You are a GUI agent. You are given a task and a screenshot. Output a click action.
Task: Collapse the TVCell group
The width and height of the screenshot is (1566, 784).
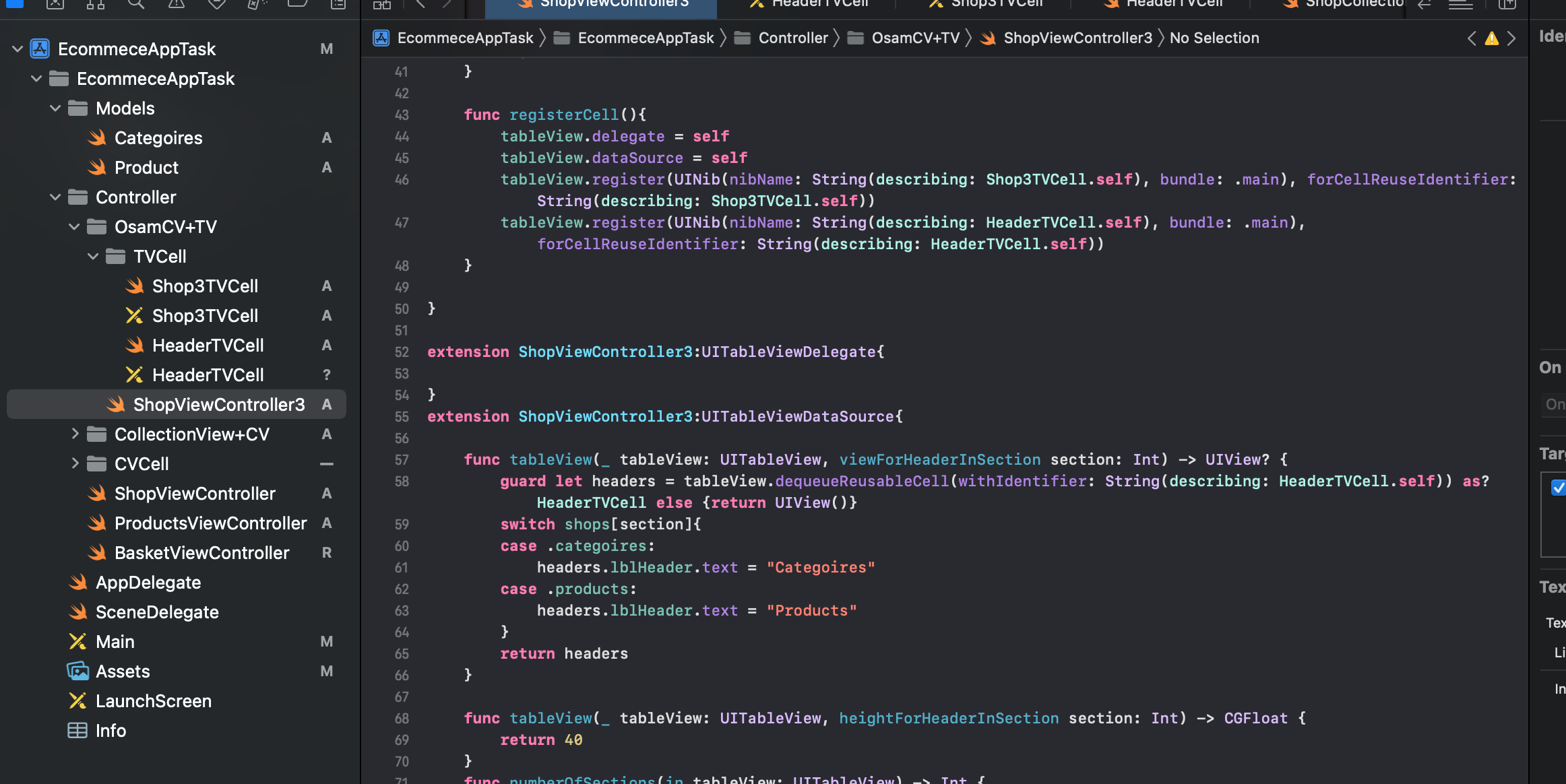click(x=93, y=257)
